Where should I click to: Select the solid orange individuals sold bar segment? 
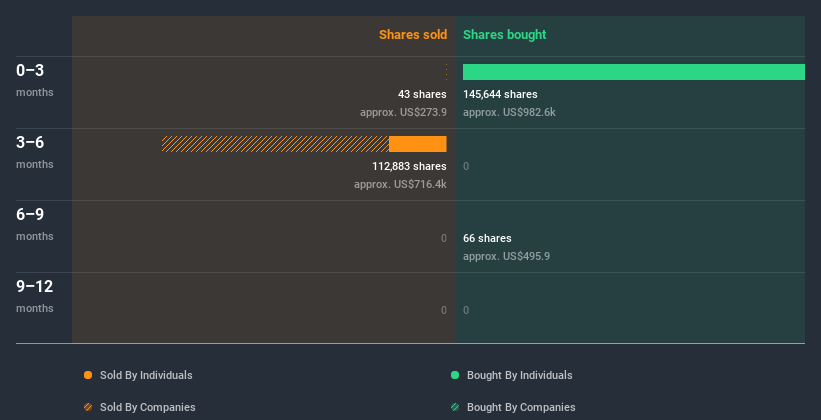pyautogui.click(x=418, y=144)
